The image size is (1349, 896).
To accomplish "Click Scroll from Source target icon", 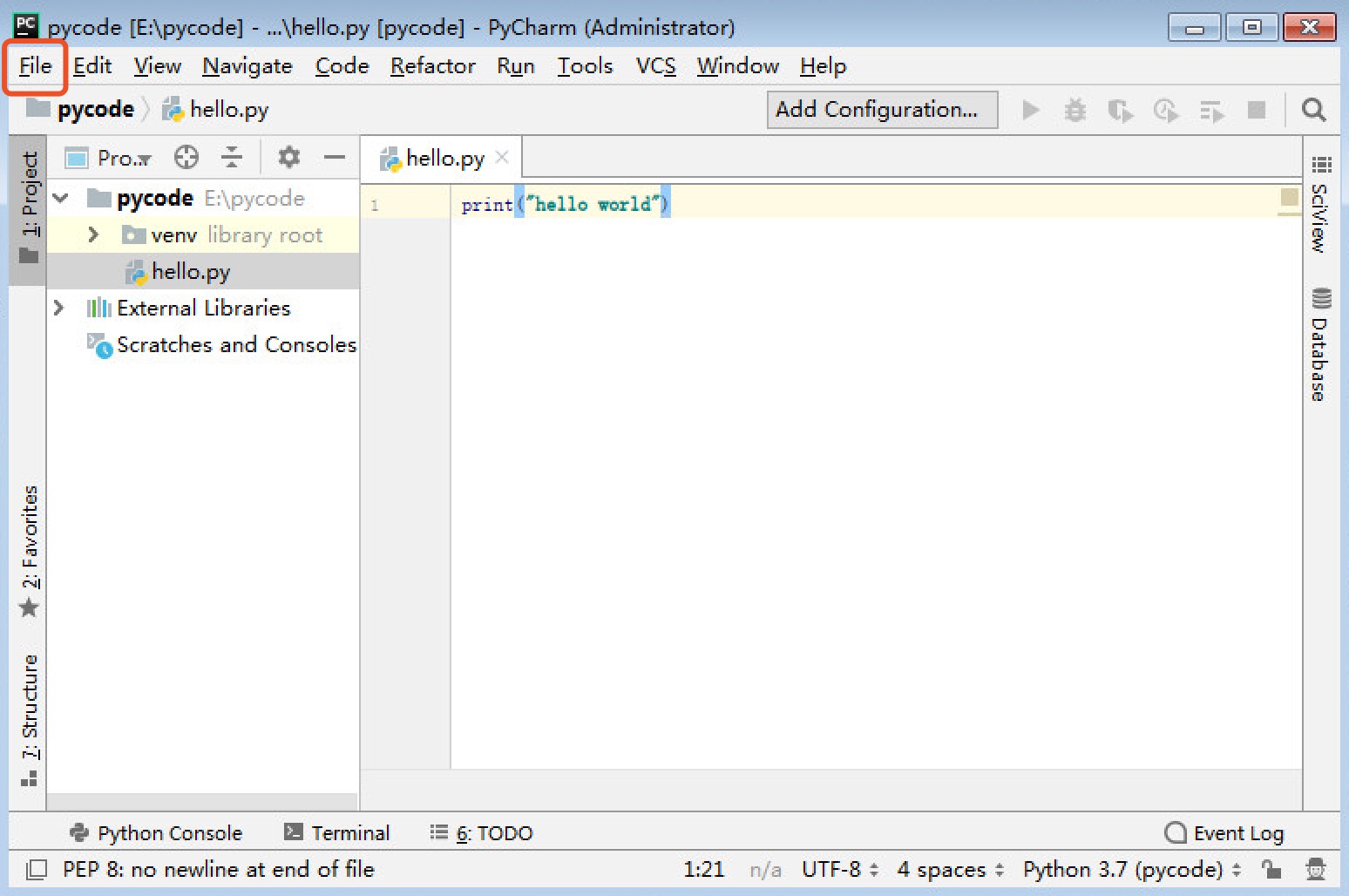I will pos(186,158).
